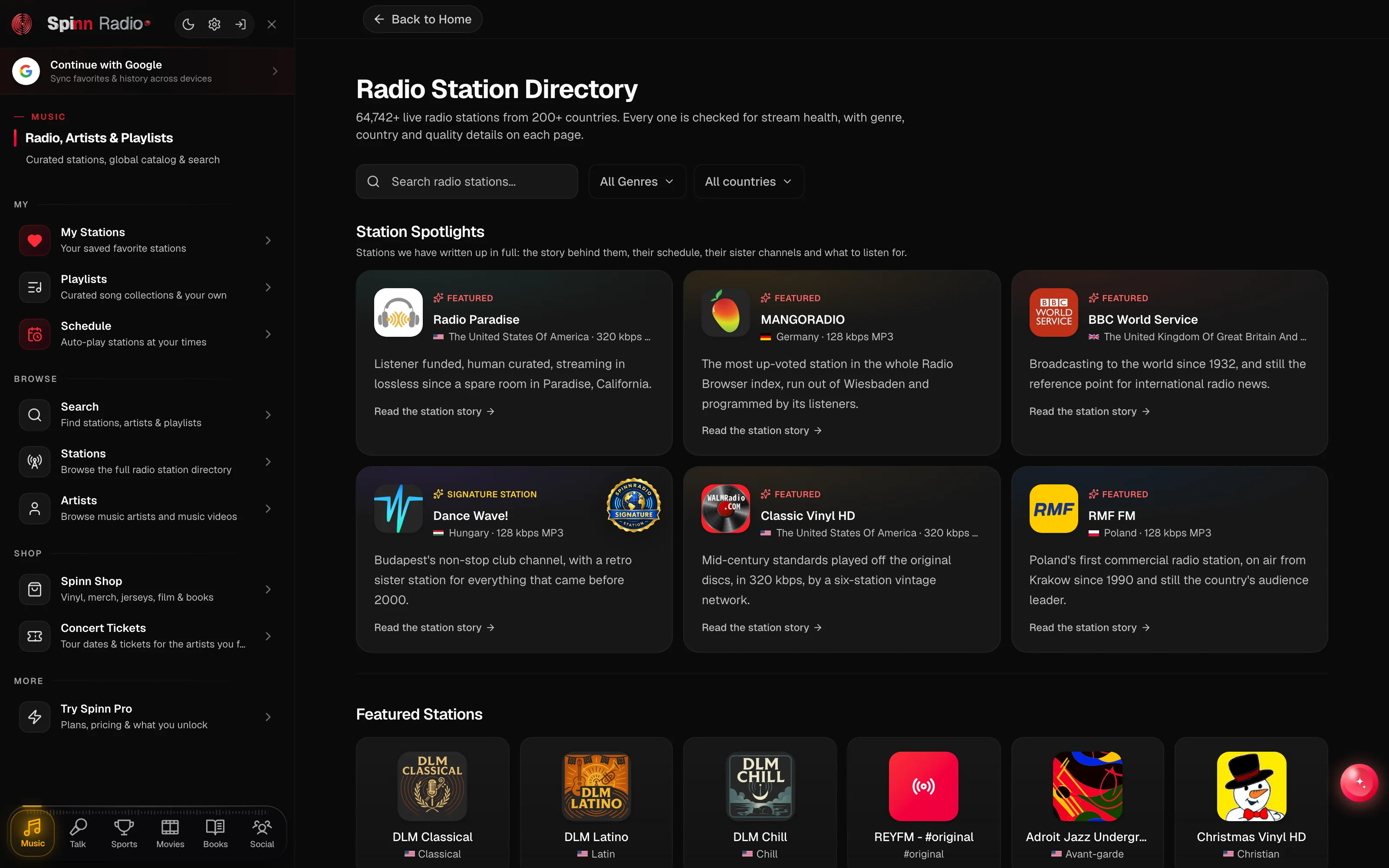Open Schedule calendar icon
1389x868 pixels.
coord(35,334)
